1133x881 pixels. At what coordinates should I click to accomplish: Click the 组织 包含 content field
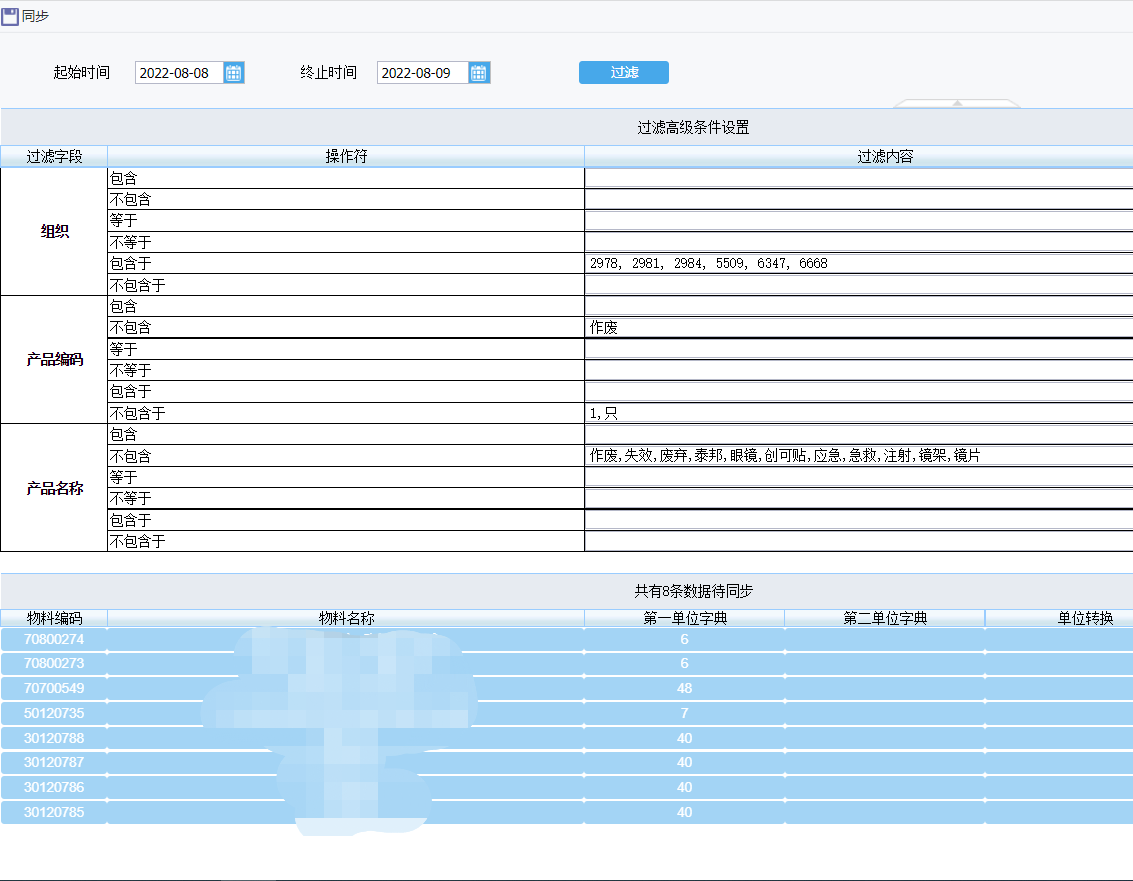(859, 178)
